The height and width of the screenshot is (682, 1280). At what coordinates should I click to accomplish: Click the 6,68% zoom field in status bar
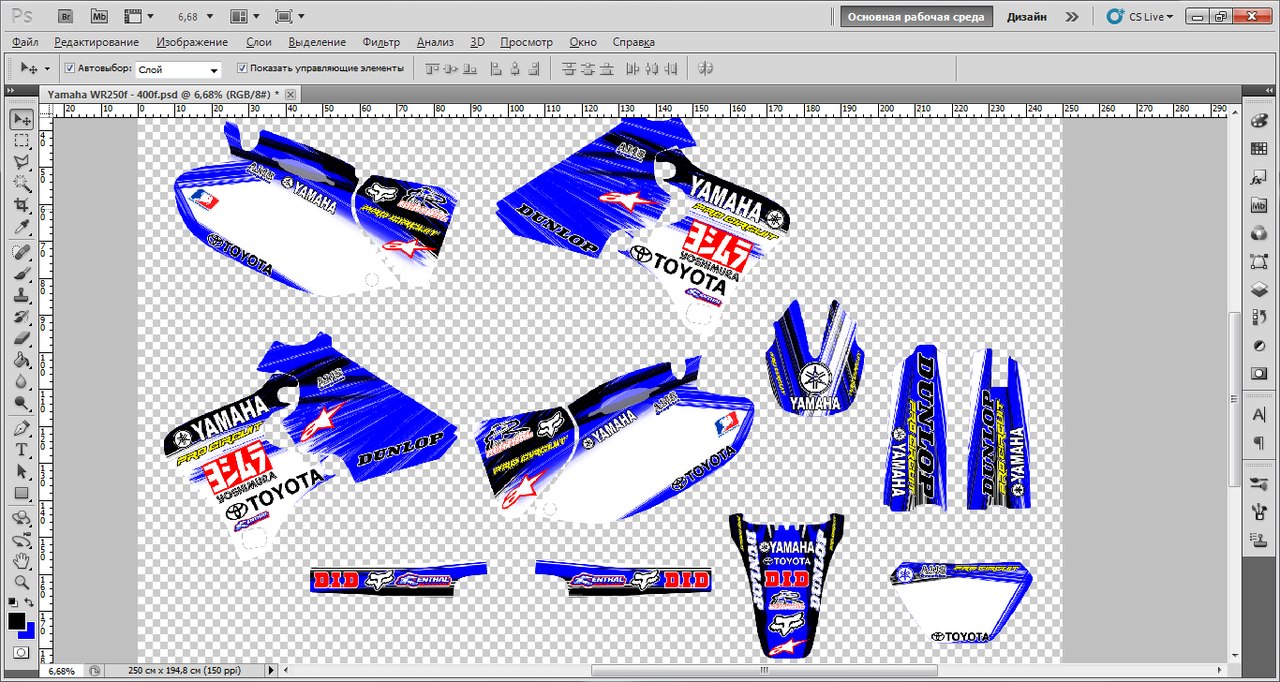coord(62,670)
